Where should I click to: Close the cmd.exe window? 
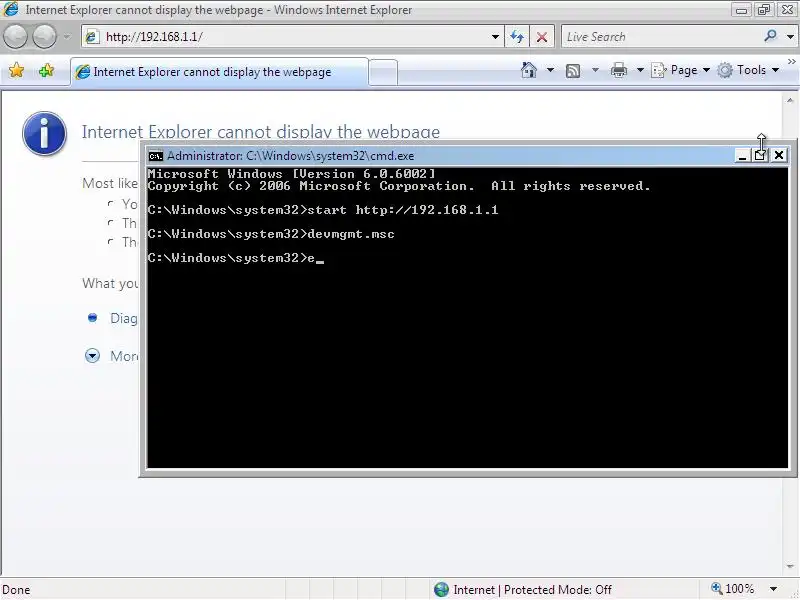click(x=779, y=155)
